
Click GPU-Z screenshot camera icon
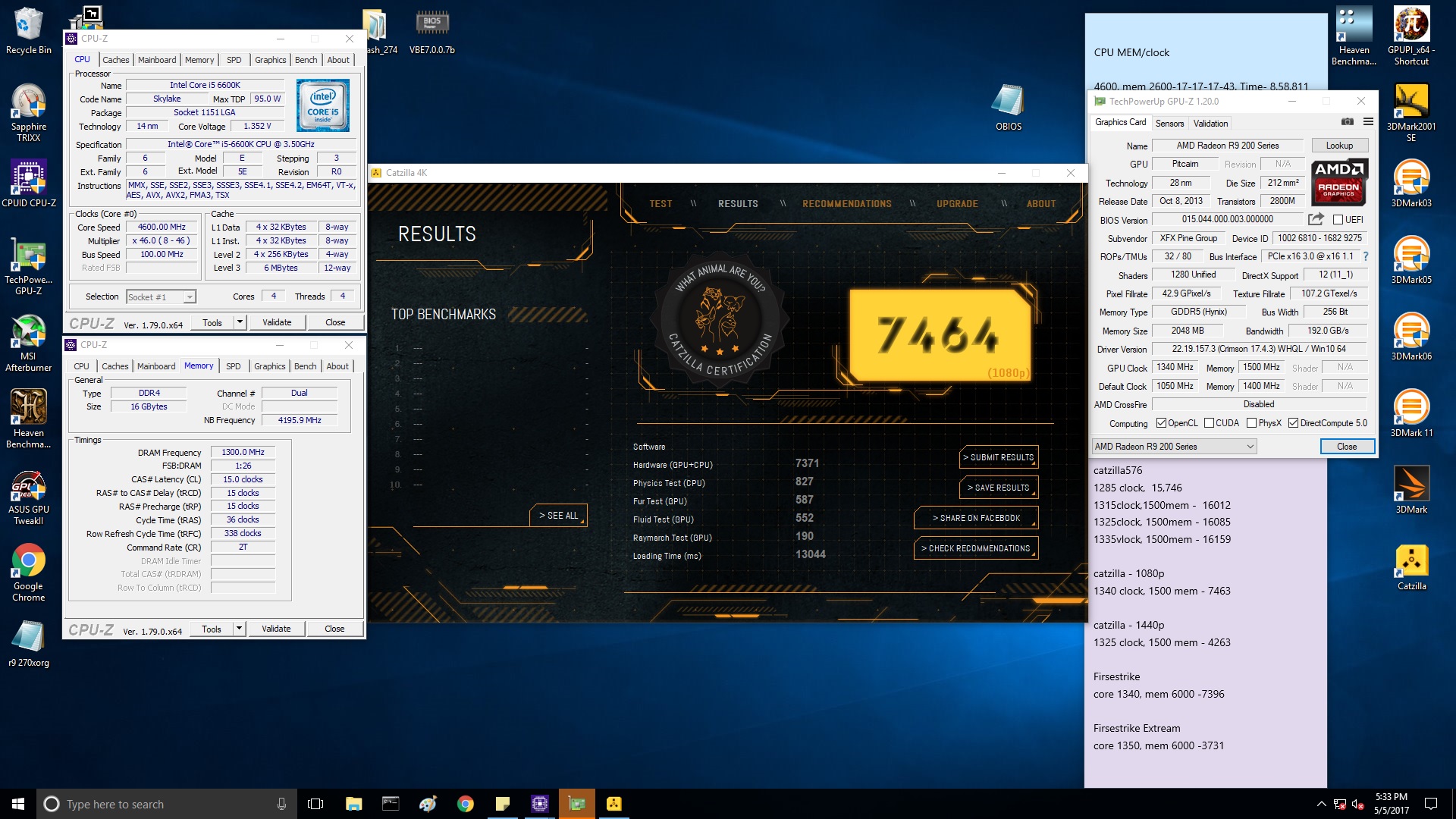coord(1348,122)
